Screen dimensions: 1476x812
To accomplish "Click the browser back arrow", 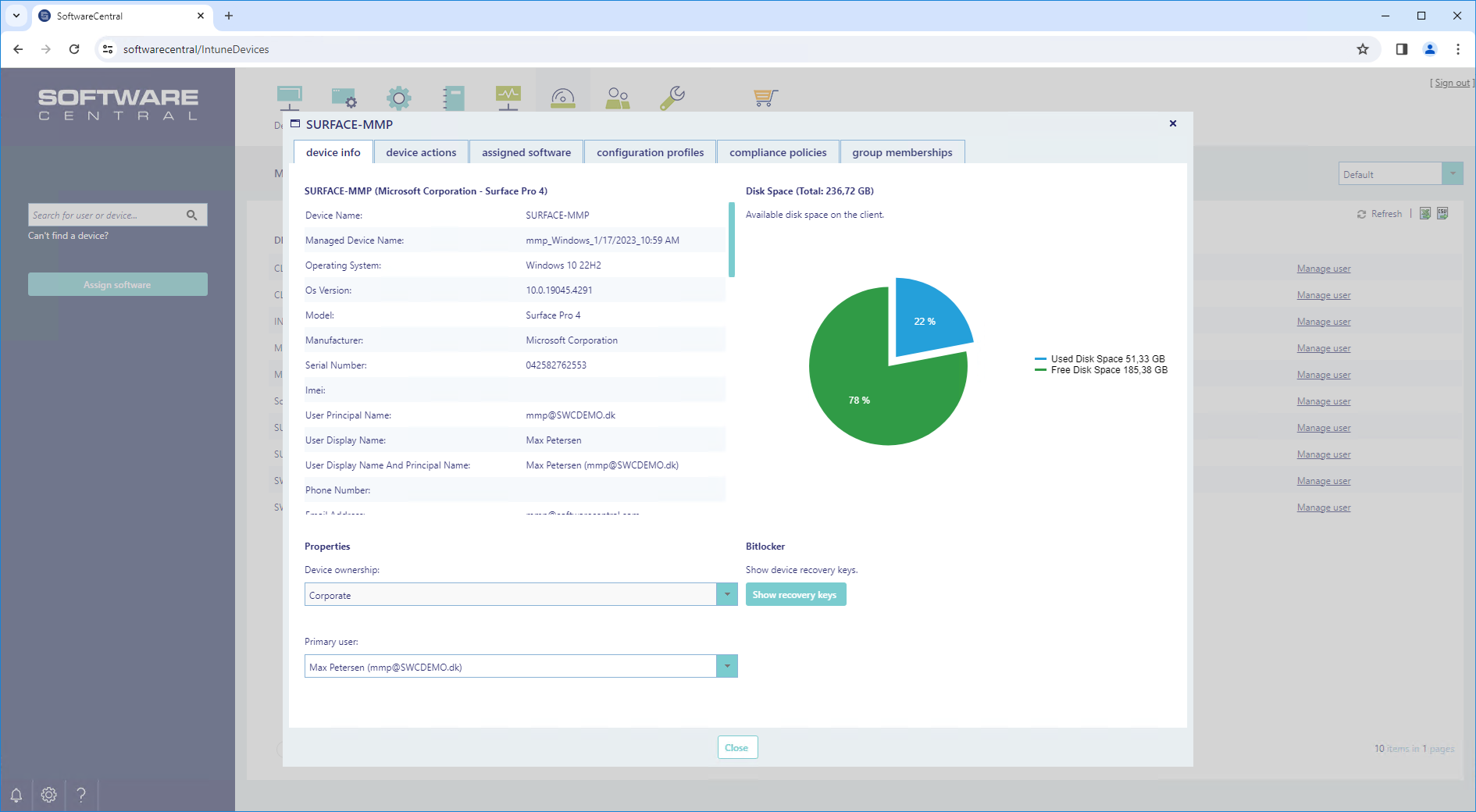I will pos(18,49).
